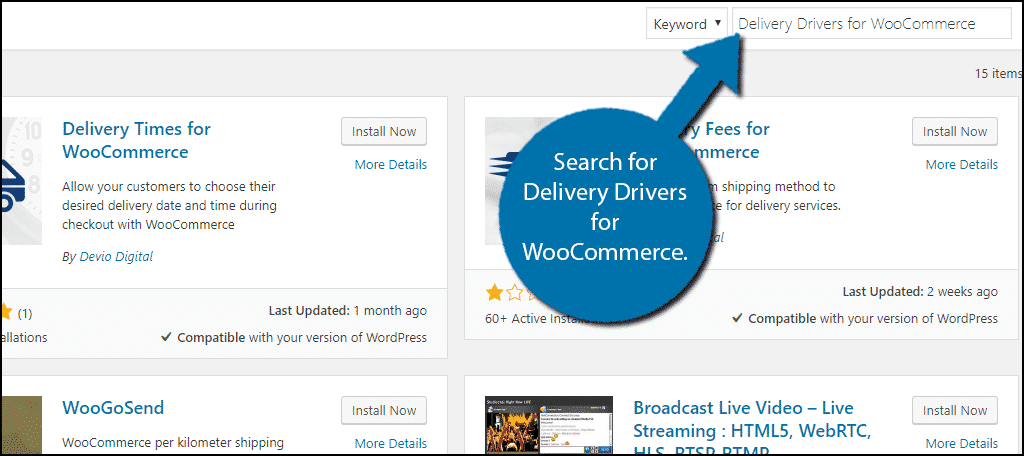Open the Keyword search type dropdown
The image size is (1024, 456).
(x=686, y=24)
